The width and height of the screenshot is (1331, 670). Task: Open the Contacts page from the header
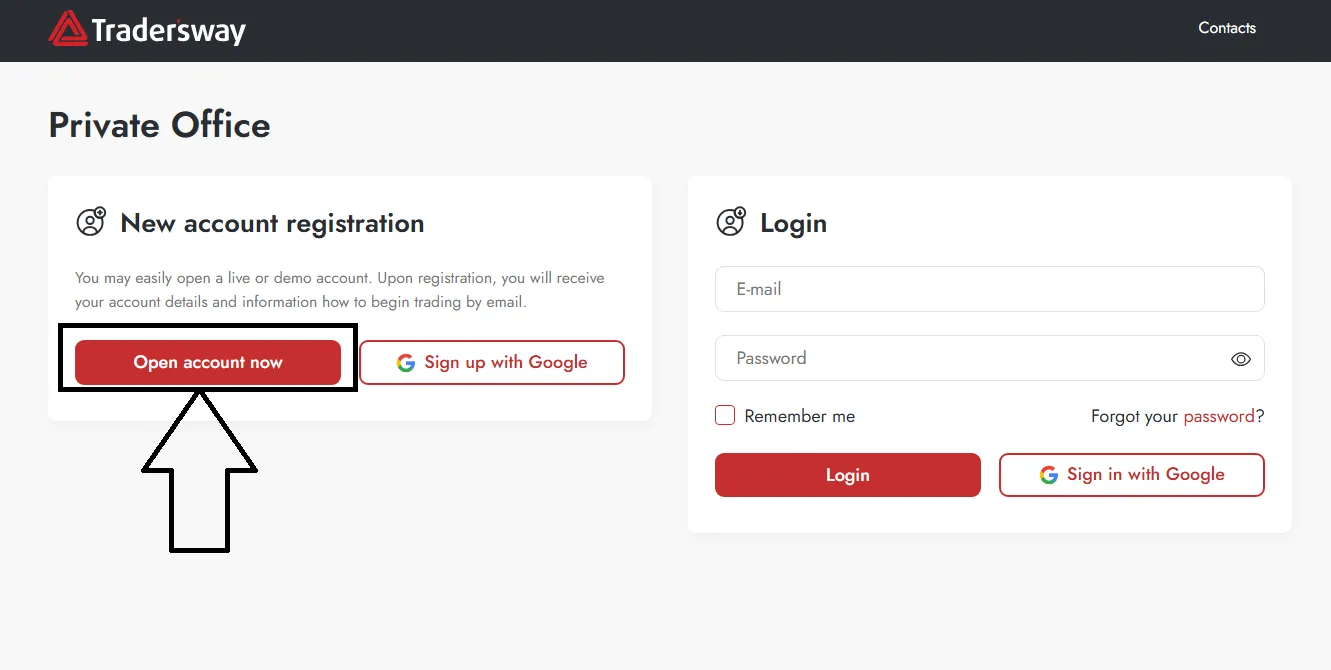tap(1227, 28)
